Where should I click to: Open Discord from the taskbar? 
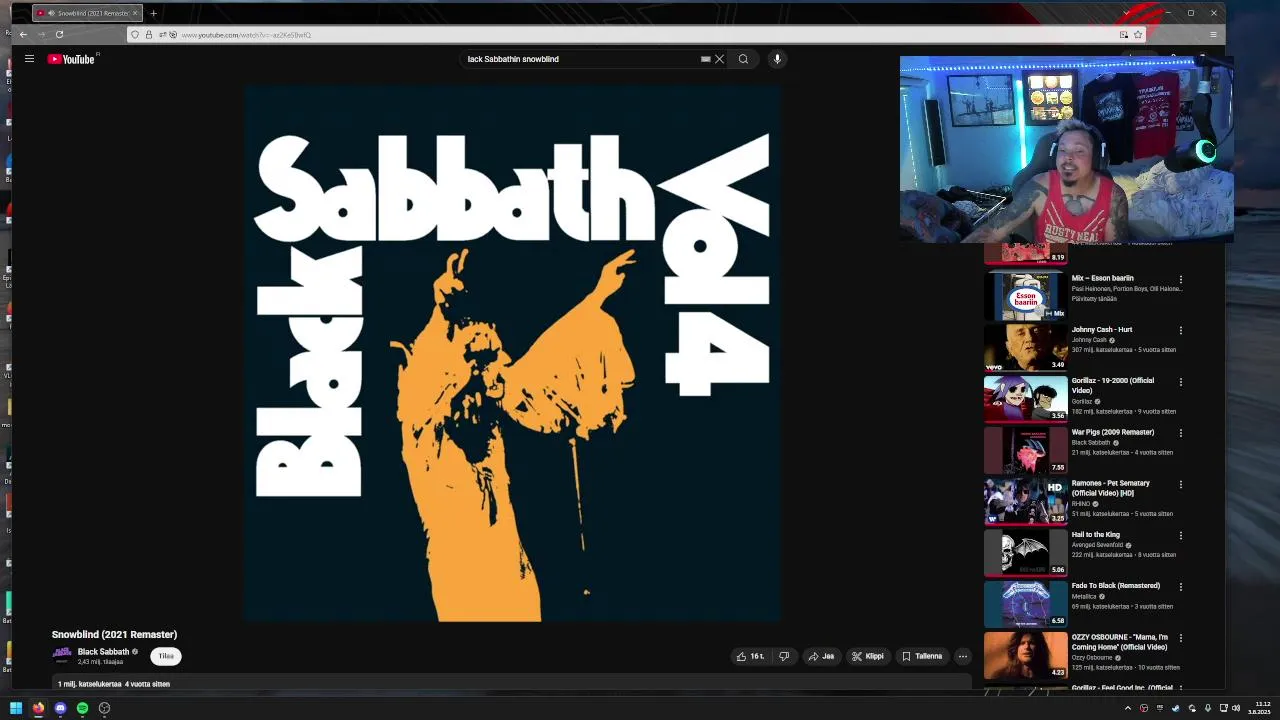[60, 708]
